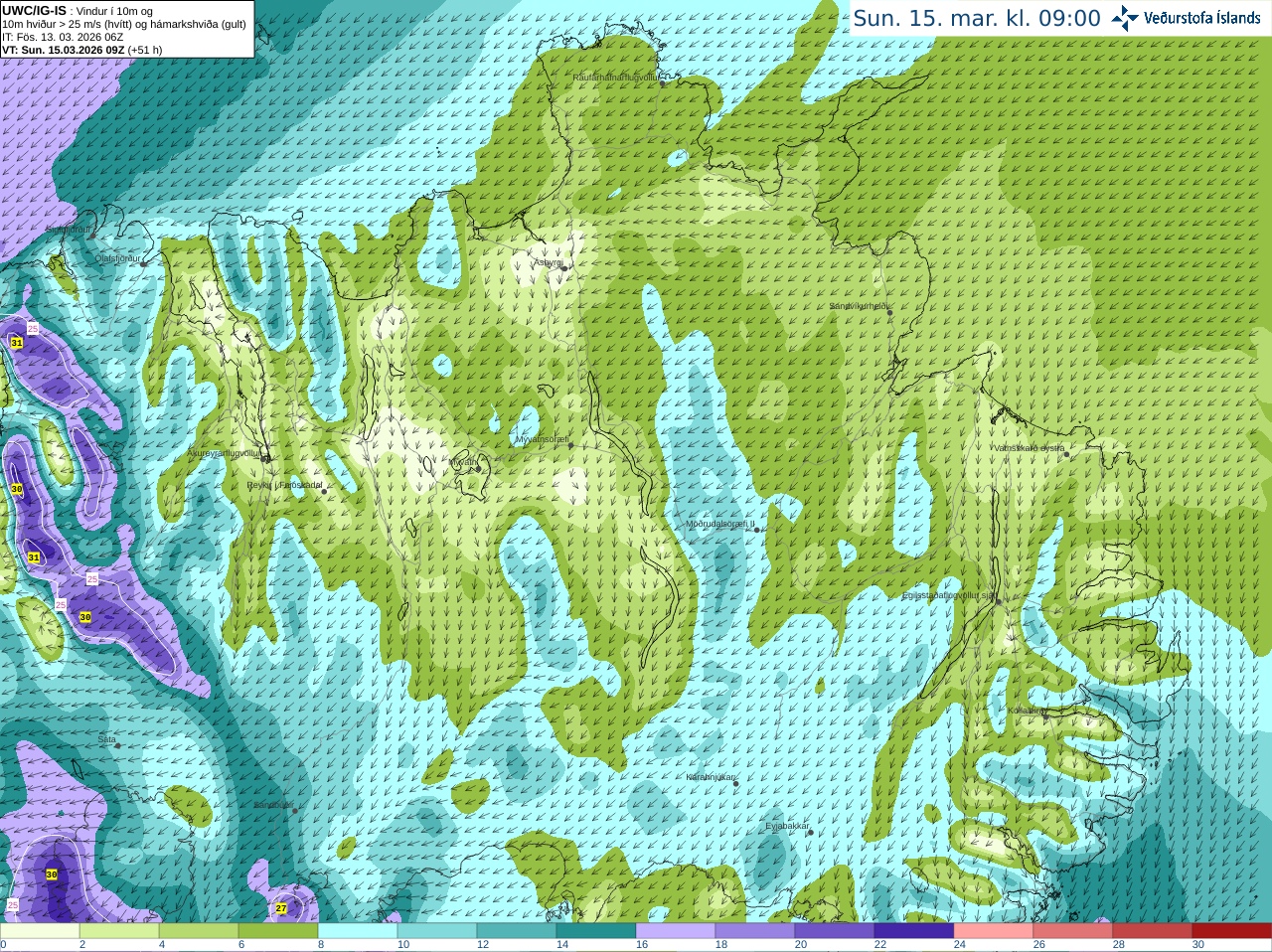Pick the 10–12 m/s light teal scale swatch
Screen dimensions: 1272x952
(437, 931)
